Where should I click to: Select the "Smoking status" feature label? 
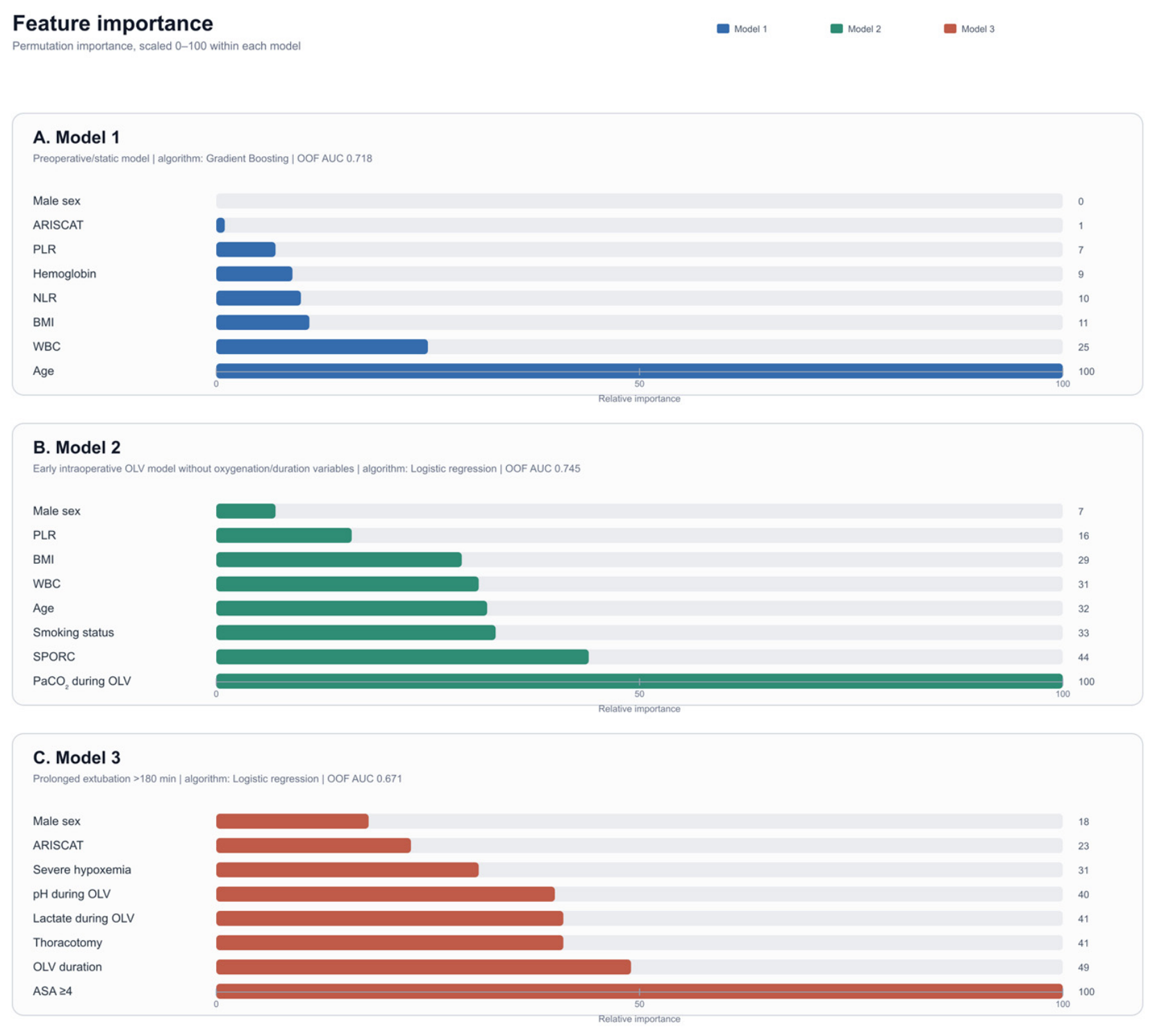click(73, 633)
